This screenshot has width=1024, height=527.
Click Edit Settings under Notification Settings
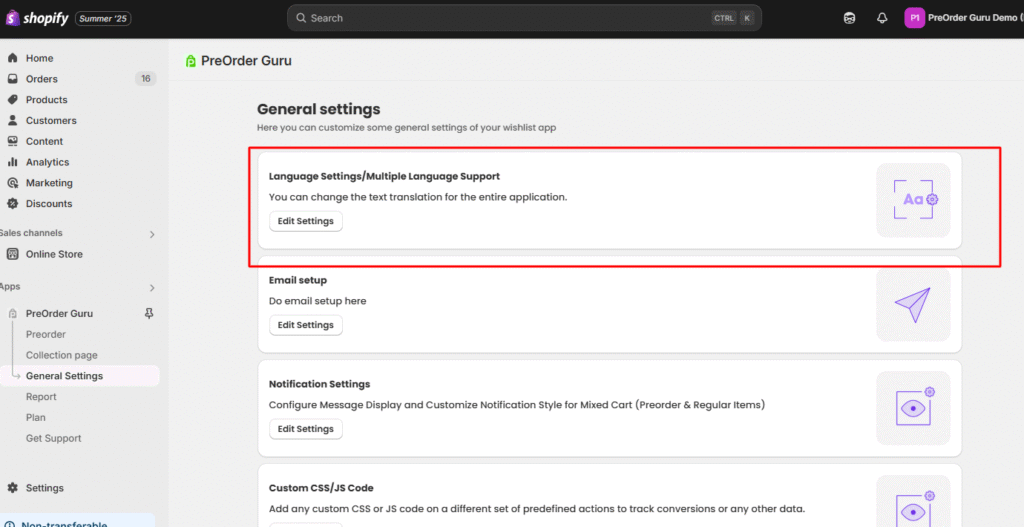tap(305, 429)
